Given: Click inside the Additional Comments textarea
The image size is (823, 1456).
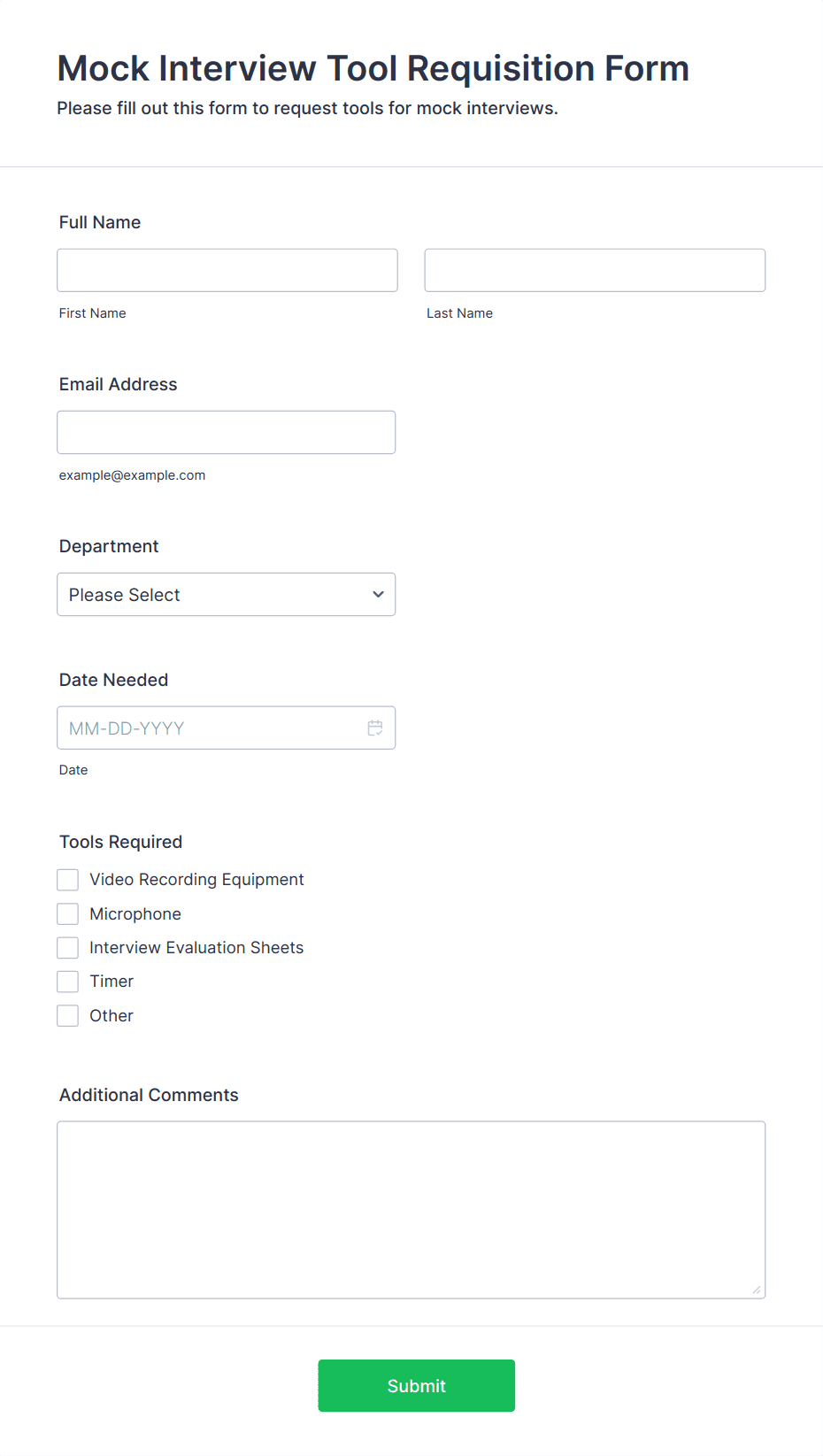Looking at the screenshot, I should 411,1210.
